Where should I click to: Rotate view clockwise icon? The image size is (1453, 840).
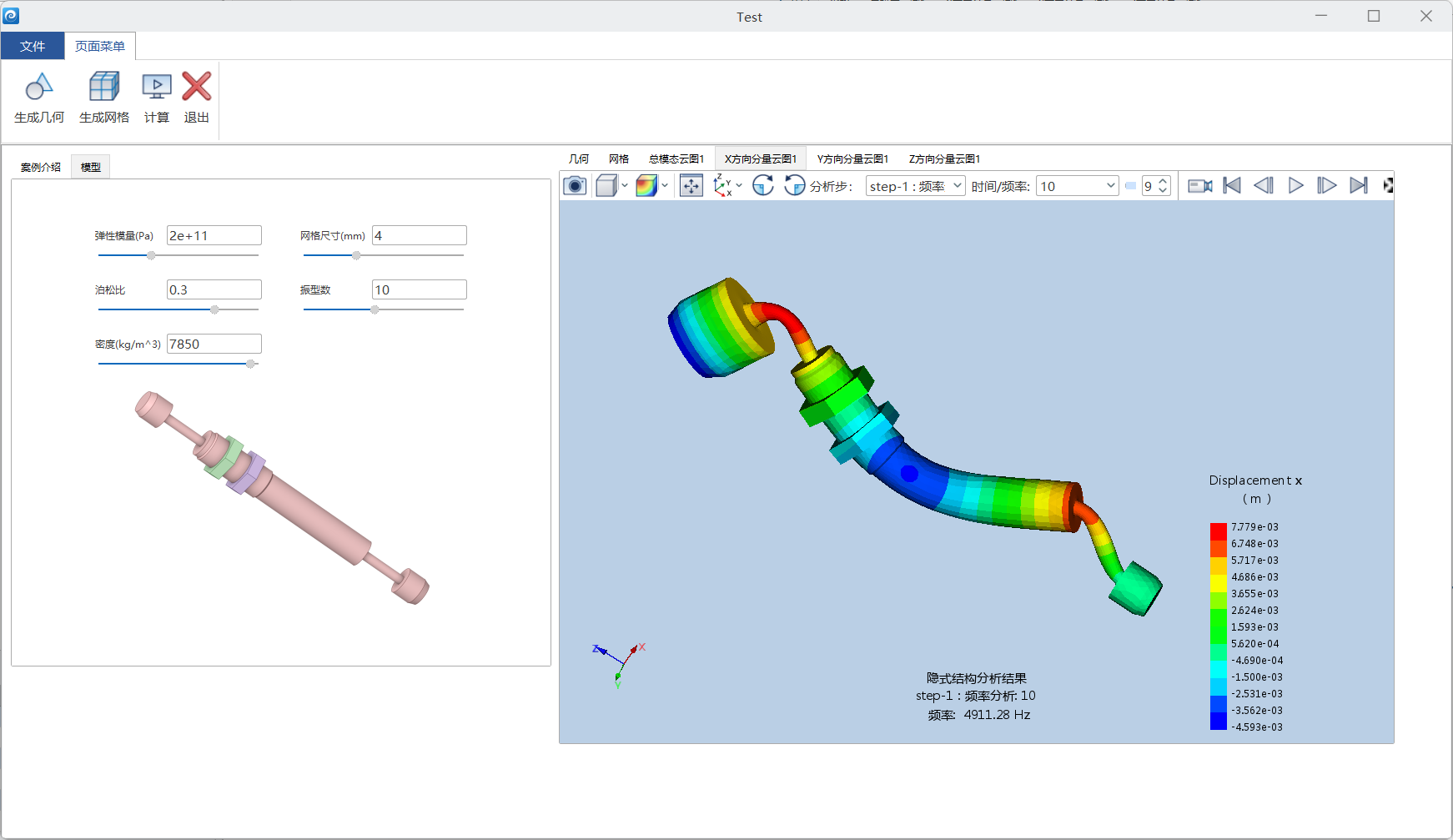(x=763, y=185)
